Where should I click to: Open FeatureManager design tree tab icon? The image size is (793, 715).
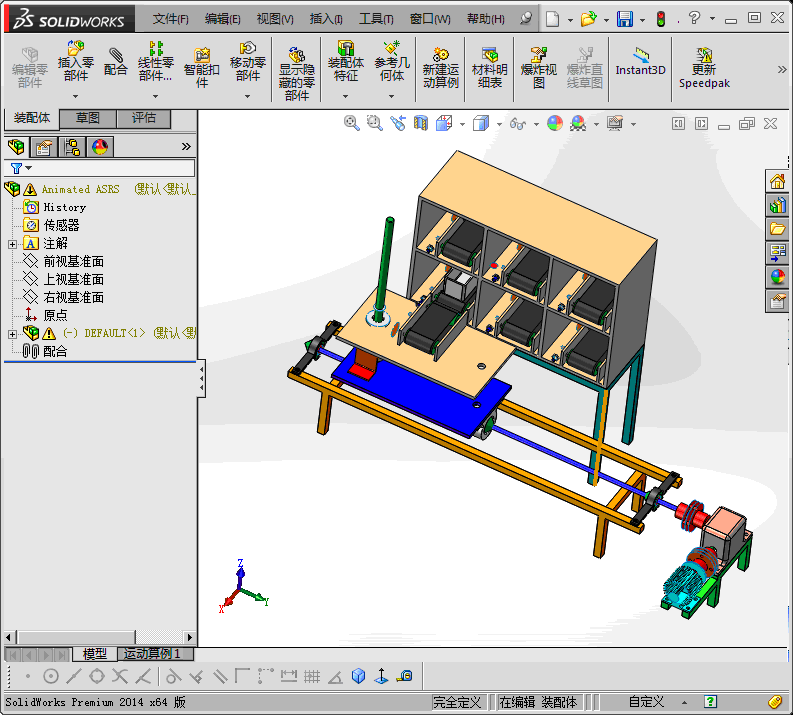pyautogui.click(x=16, y=147)
